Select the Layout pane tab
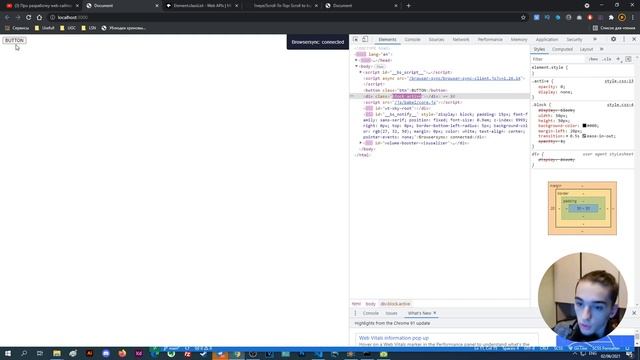The height and width of the screenshot is (360, 640). coord(586,49)
